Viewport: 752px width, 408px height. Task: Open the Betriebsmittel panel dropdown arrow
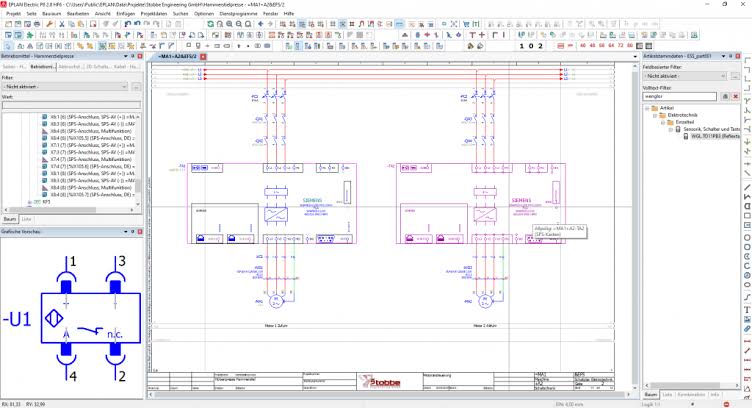tap(126, 57)
